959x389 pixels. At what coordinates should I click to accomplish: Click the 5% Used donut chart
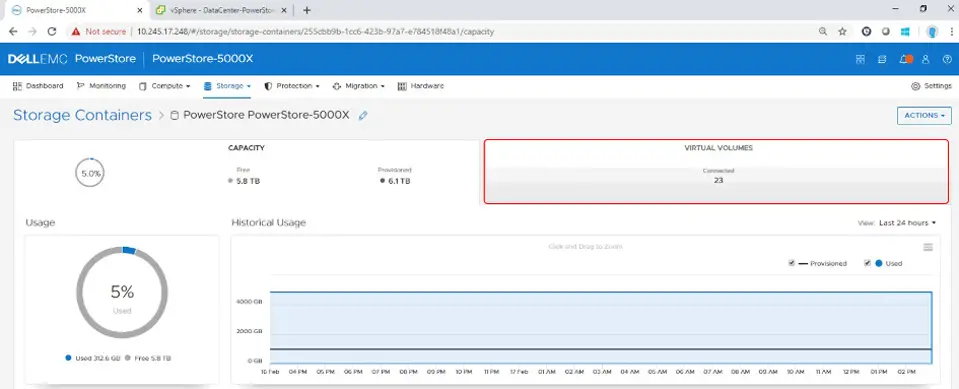122,292
